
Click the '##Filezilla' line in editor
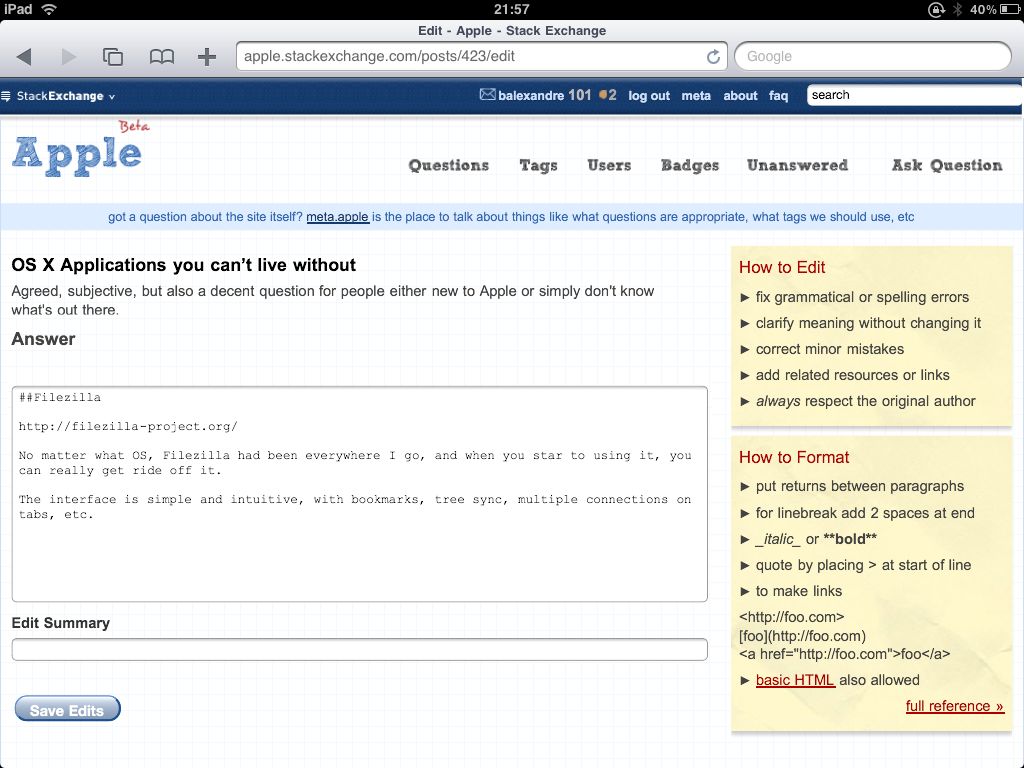click(x=59, y=397)
